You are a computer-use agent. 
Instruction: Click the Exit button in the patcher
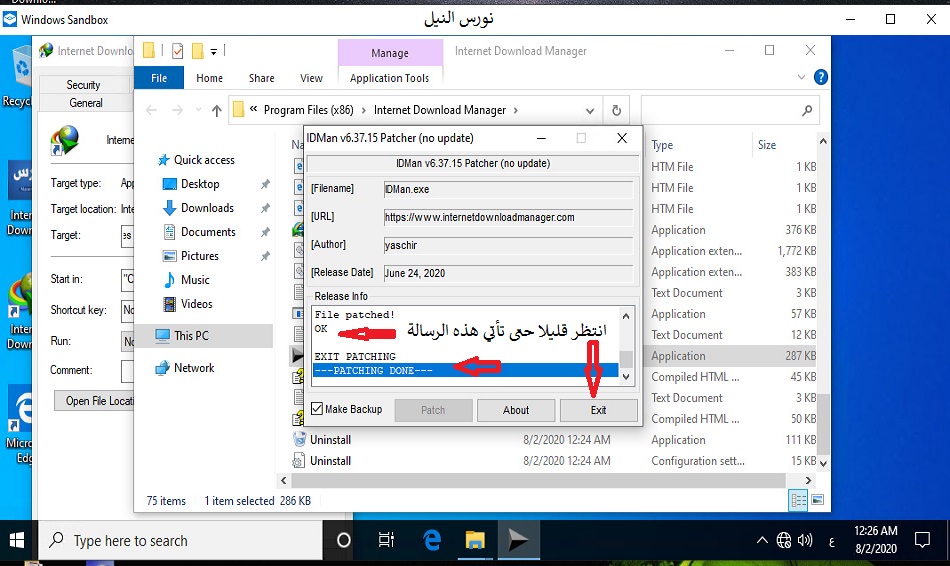click(598, 410)
